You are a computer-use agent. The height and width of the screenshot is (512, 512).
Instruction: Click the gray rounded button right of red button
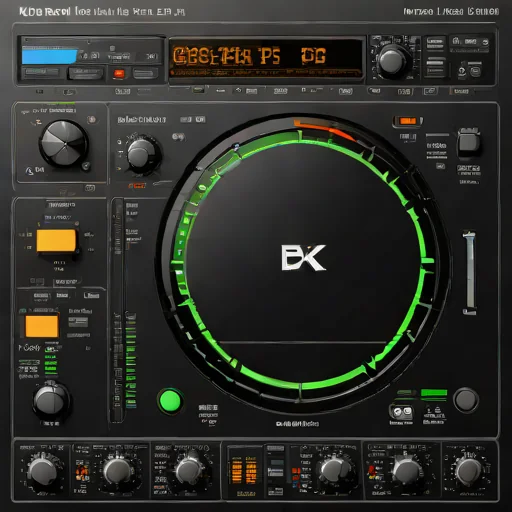coord(145,73)
